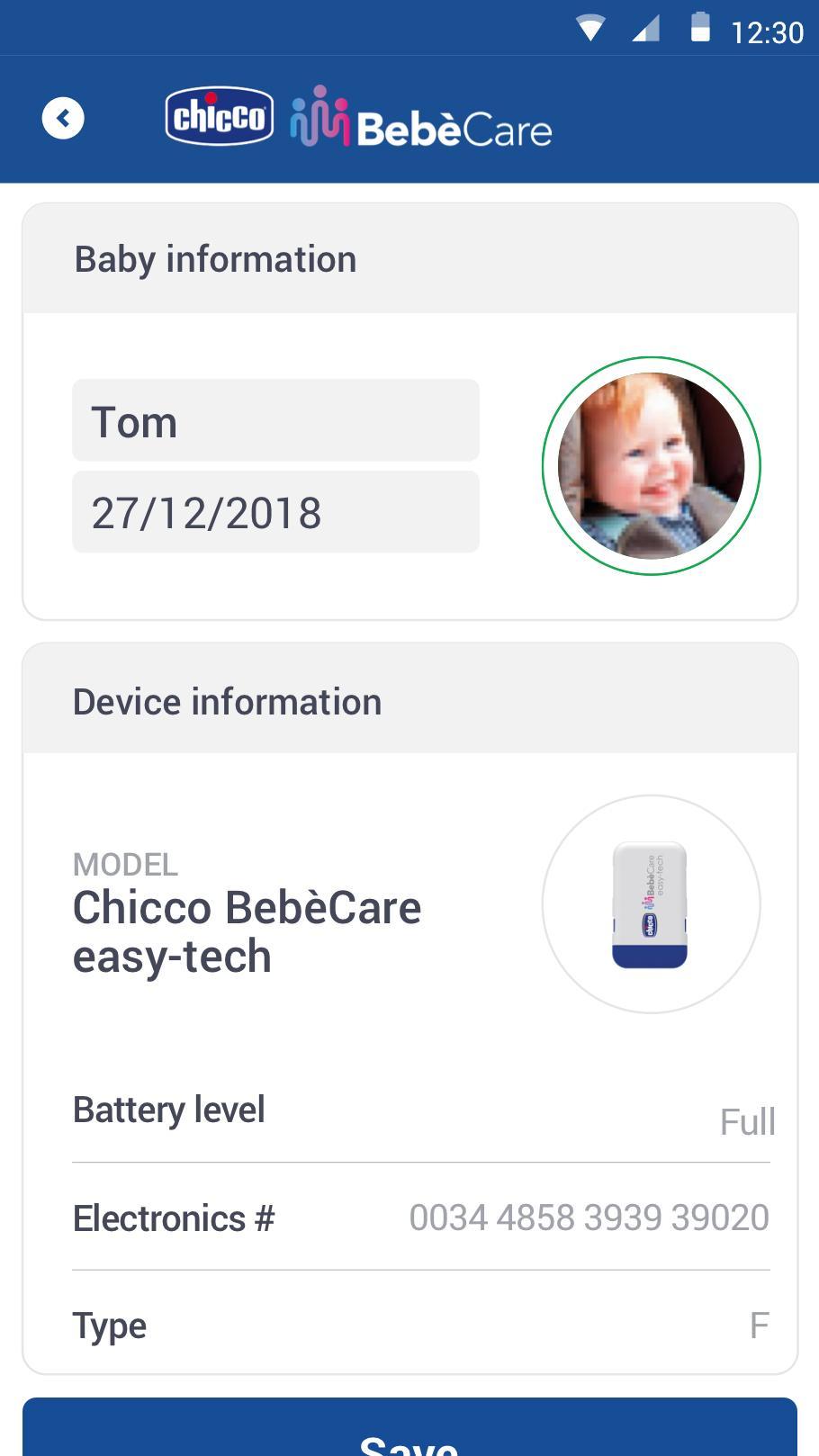The height and width of the screenshot is (1456, 819).
Task: Tap the back arrow button
Action: (x=63, y=118)
